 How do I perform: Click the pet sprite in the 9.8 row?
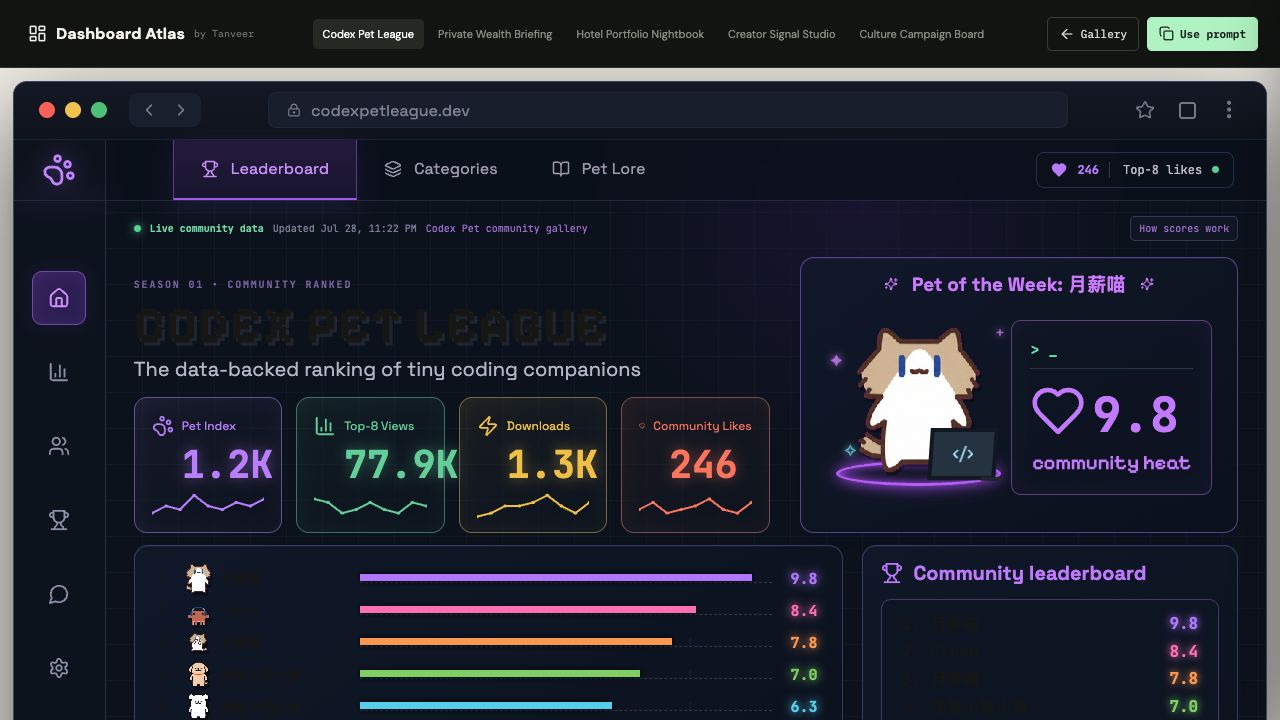(199, 578)
